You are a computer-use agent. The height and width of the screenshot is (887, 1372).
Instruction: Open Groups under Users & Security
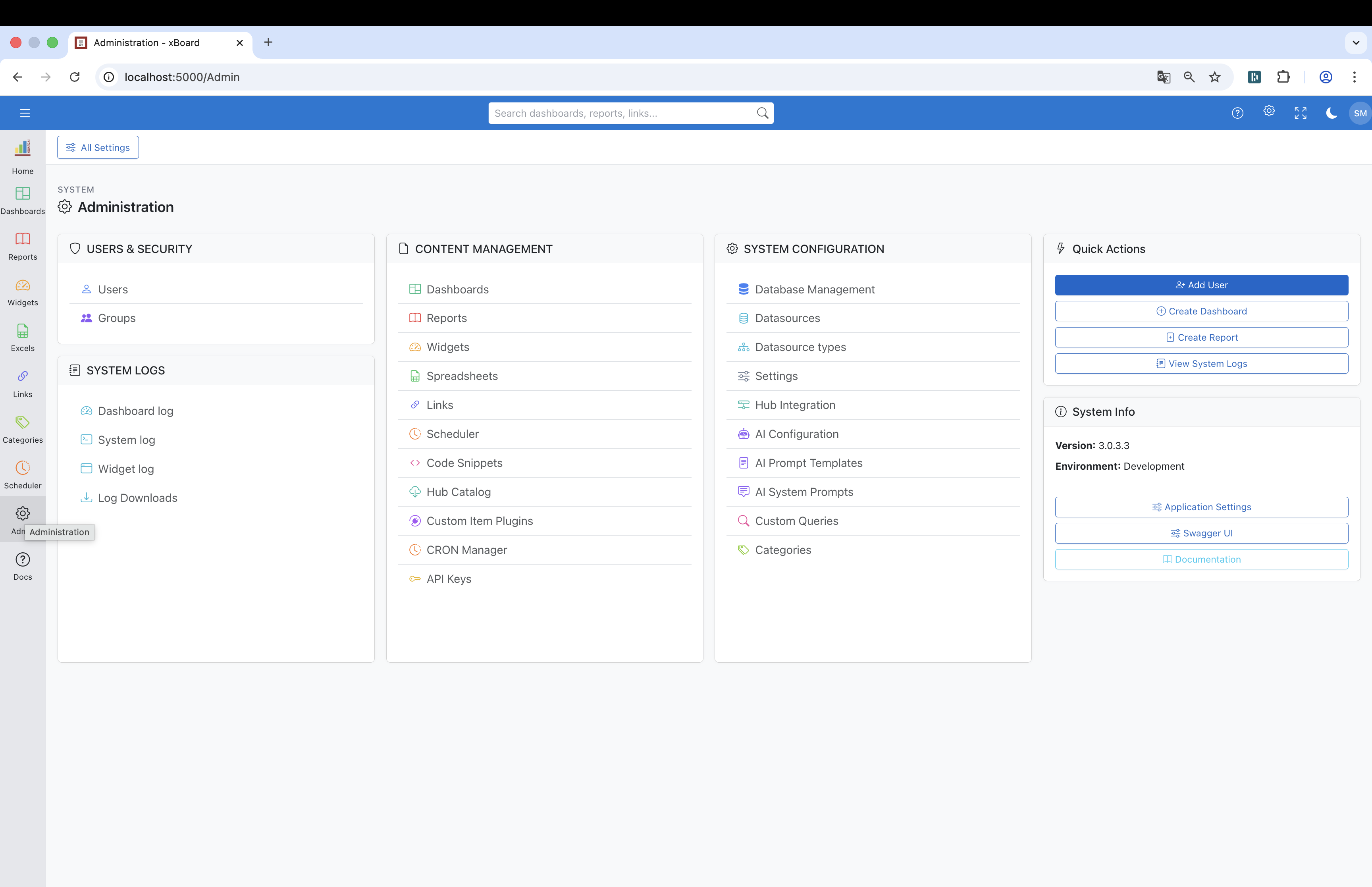tap(216, 318)
